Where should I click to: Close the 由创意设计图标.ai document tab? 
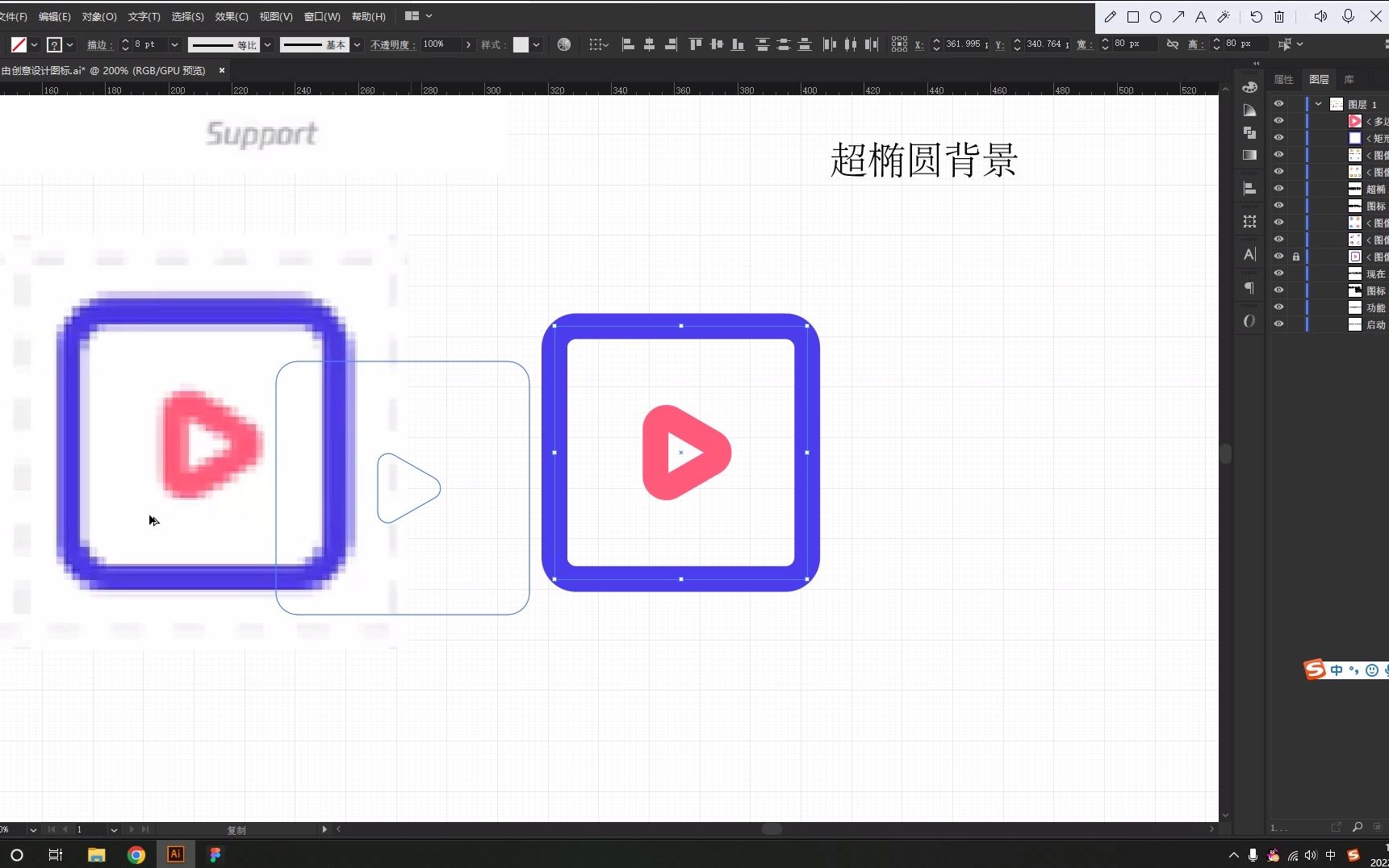click(x=222, y=70)
